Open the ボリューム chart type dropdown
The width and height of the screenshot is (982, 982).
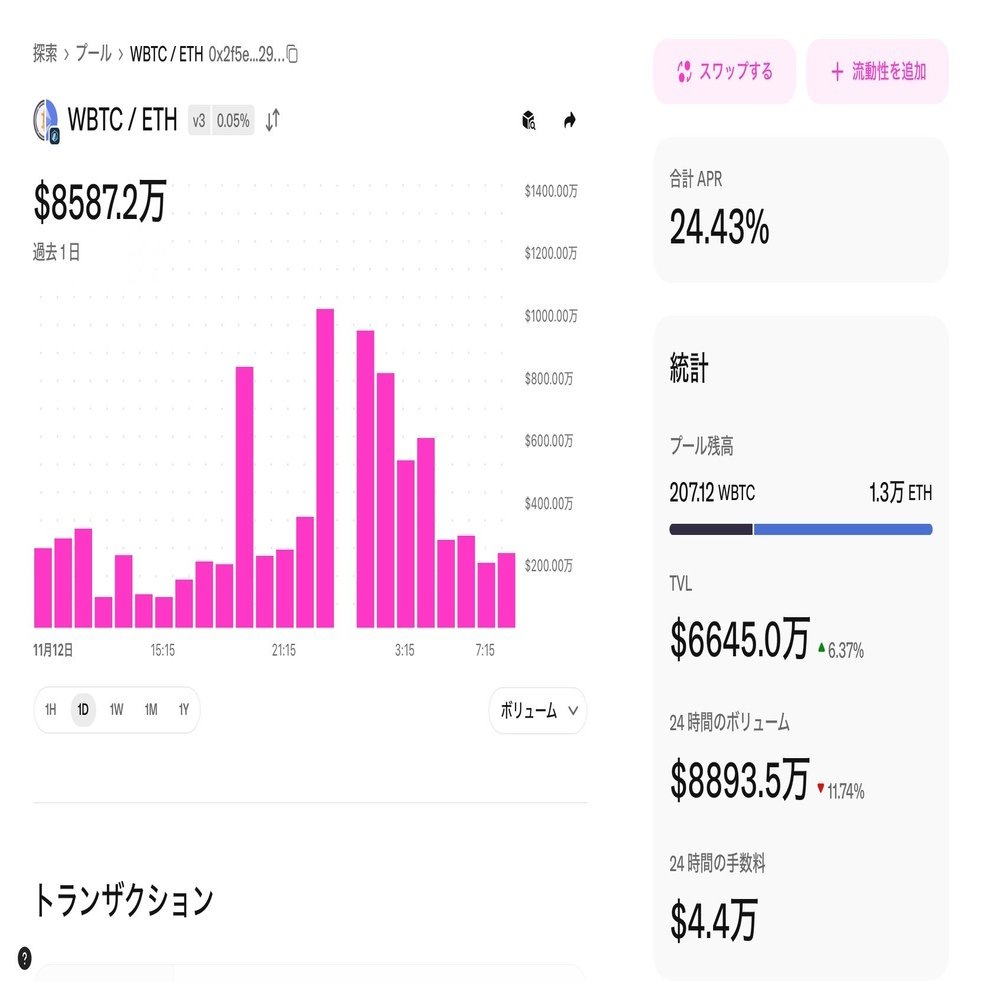click(537, 710)
